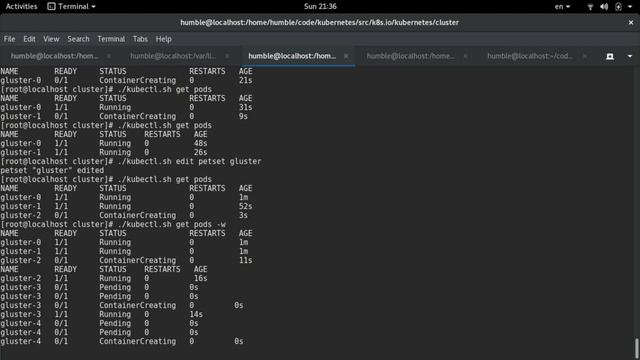The width and height of the screenshot is (640, 360).
Task: Open the tab list dropdown arrow
Action: click(x=630, y=56)
